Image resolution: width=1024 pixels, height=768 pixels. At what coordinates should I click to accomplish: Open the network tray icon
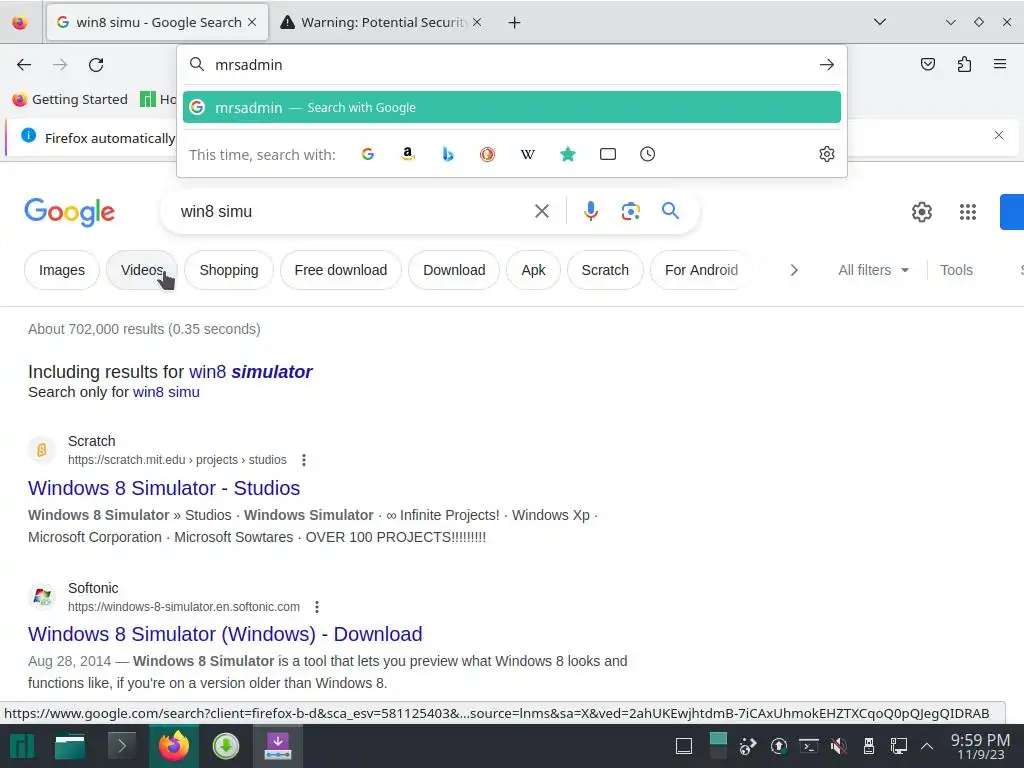click(899, 746)
